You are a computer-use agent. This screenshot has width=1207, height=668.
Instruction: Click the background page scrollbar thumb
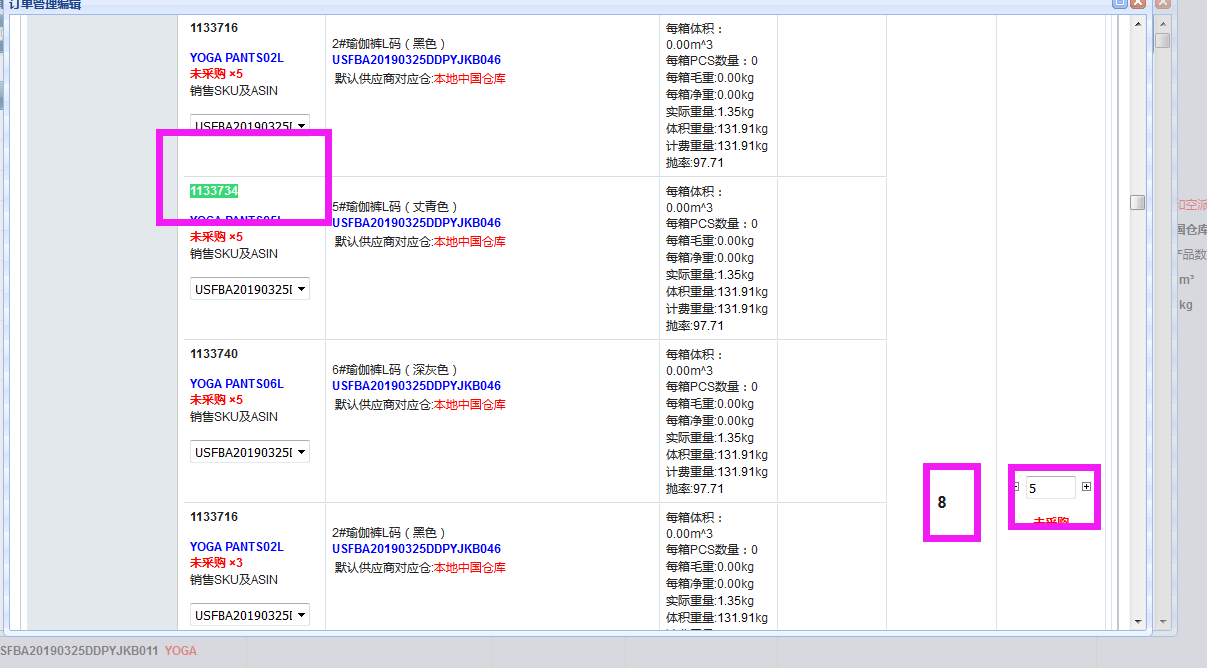(x=1163, y=41)
